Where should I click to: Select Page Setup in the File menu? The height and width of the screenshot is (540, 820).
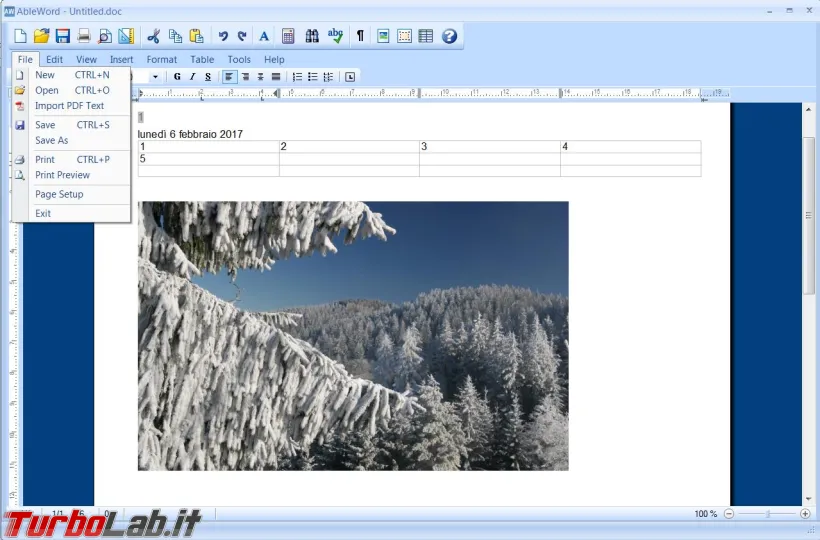click(59, 194)
